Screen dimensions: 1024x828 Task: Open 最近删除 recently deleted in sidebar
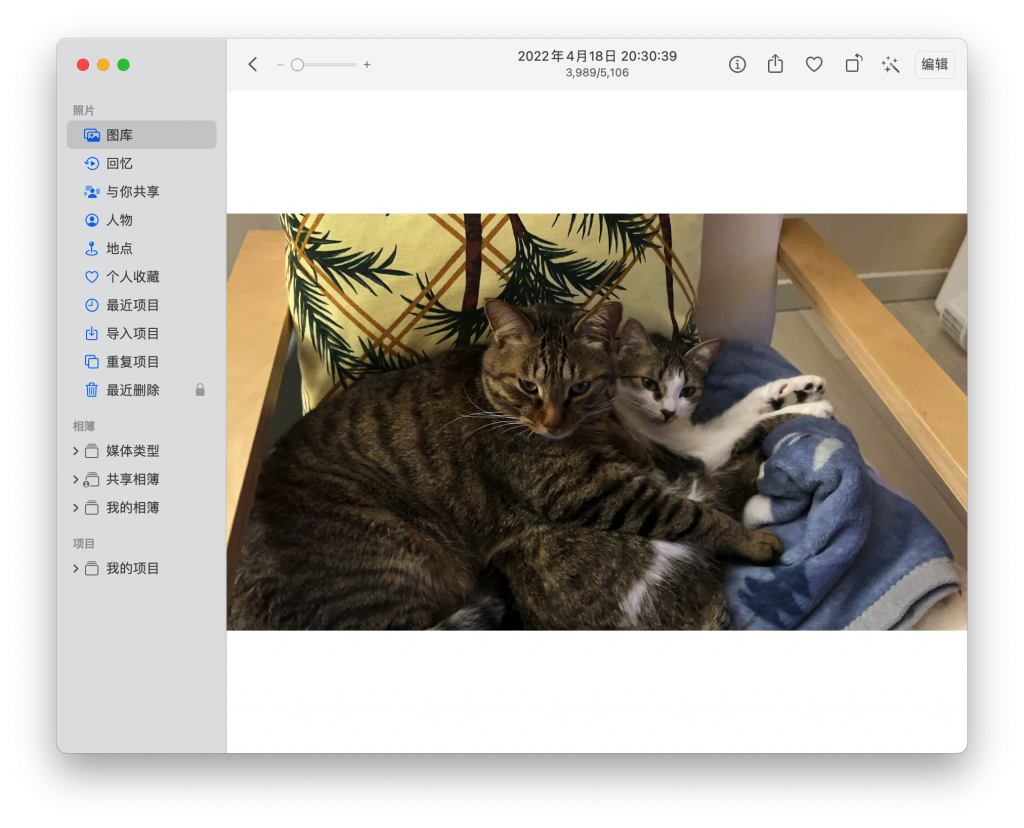click(142, 390)
